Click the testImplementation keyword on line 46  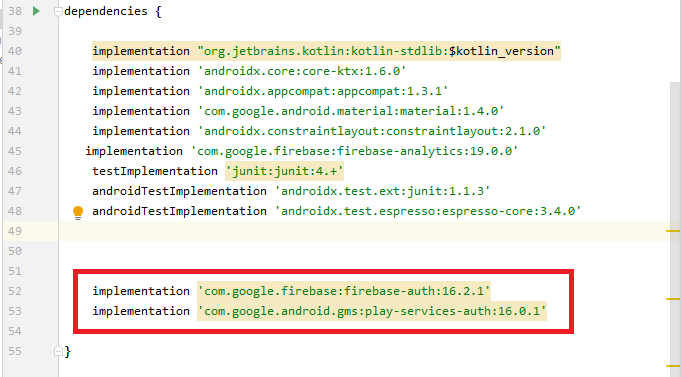(155, 171)
